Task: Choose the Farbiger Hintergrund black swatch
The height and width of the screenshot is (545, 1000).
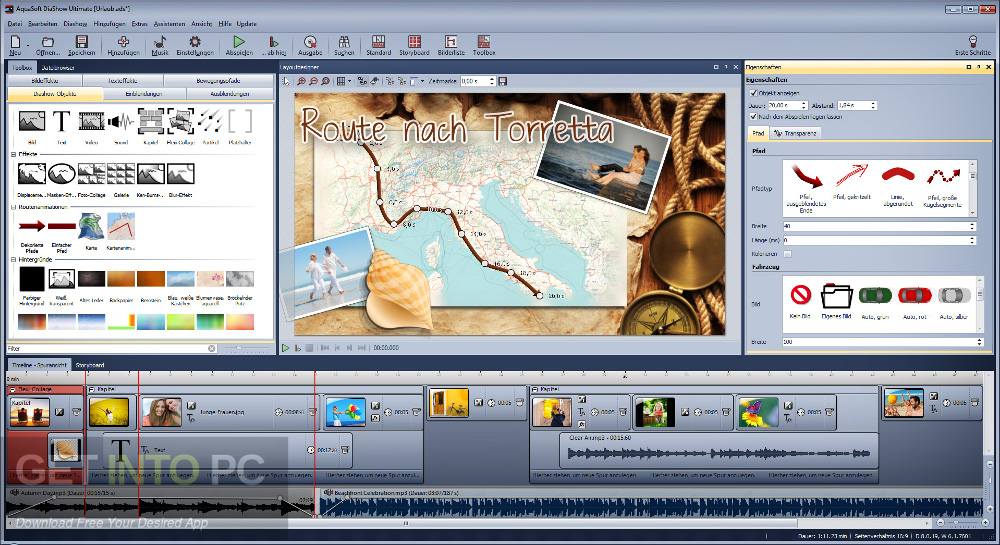Action: (x=32, y=279)
